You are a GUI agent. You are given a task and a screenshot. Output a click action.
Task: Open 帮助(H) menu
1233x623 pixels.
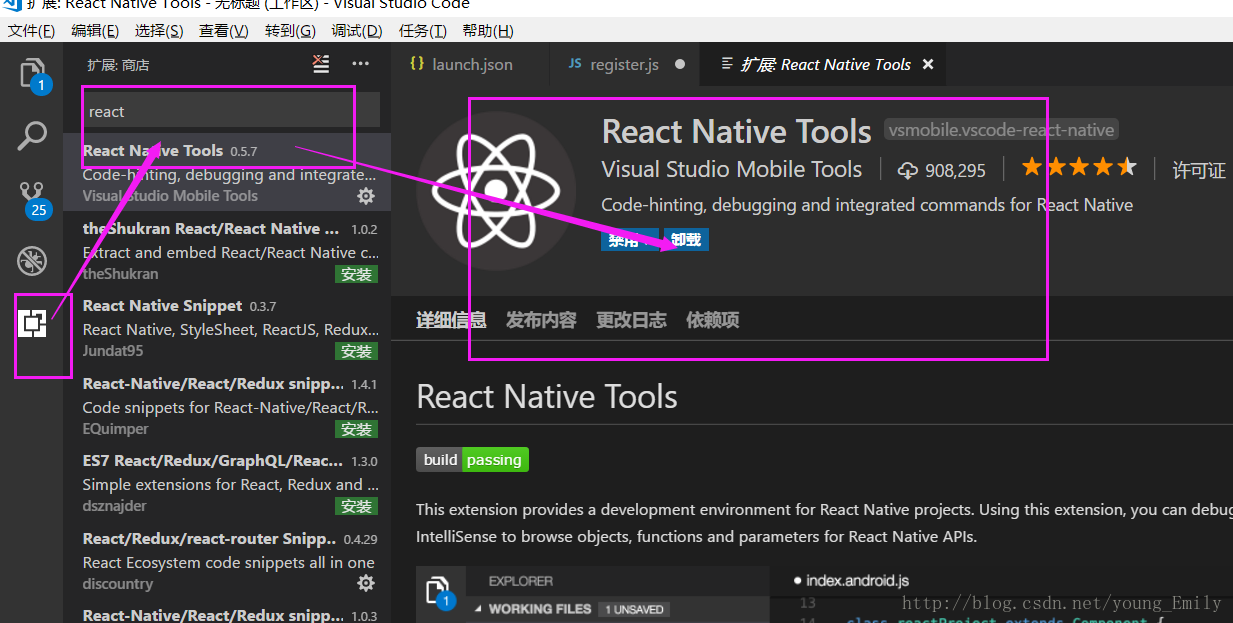(x=488, y=31)
